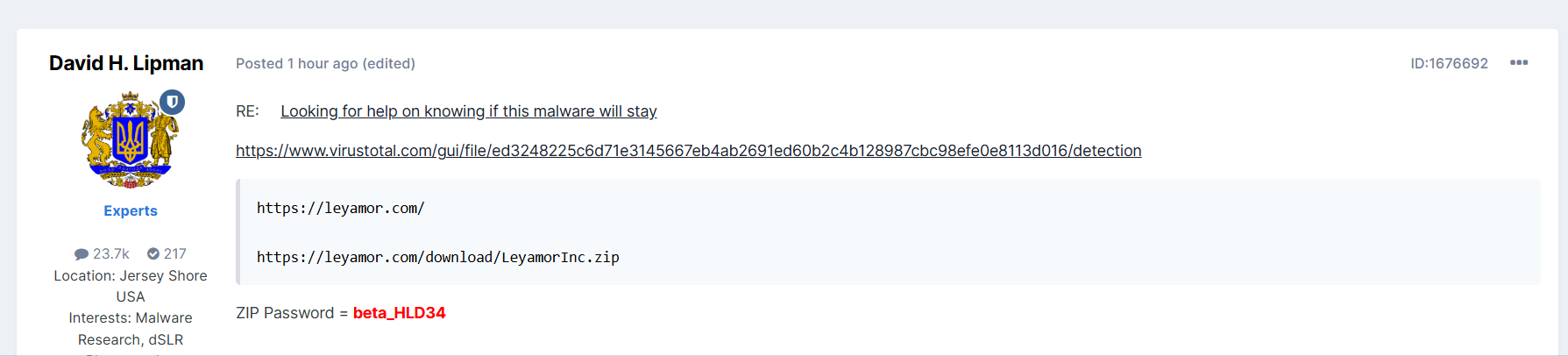Image resolution: width=1568 pixels, height=356 pixels.
Task: Click the 23.7k post count
Action: [x=111, y=254]
